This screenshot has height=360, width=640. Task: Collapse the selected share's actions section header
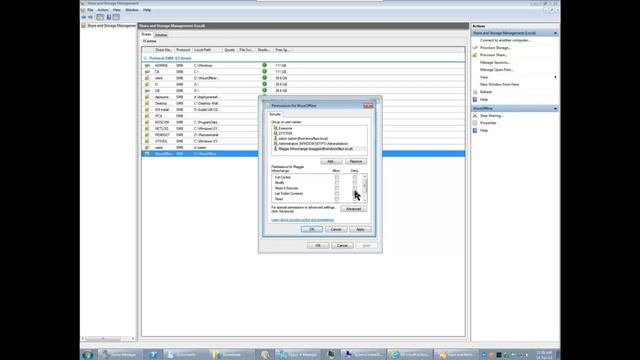tap(555, 109)
